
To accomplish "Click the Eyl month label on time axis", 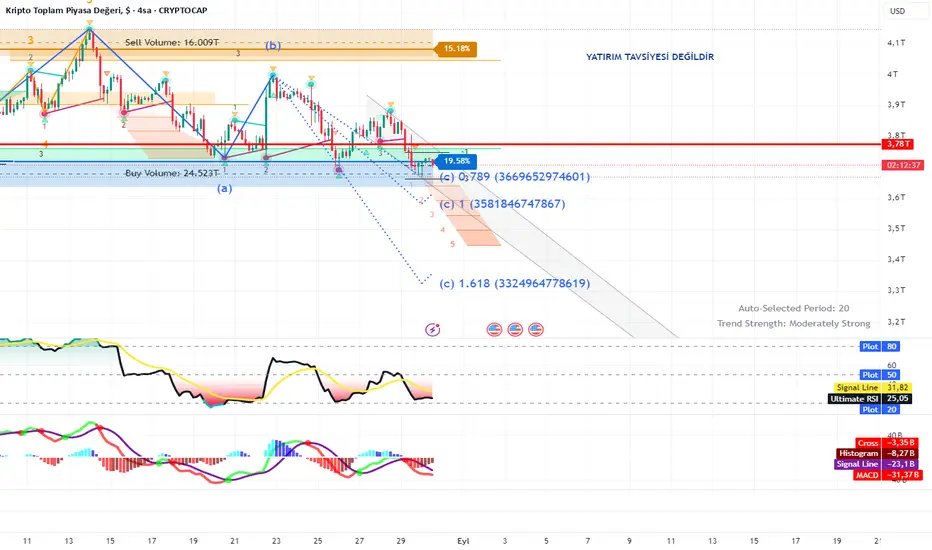I will click(463, 541).
